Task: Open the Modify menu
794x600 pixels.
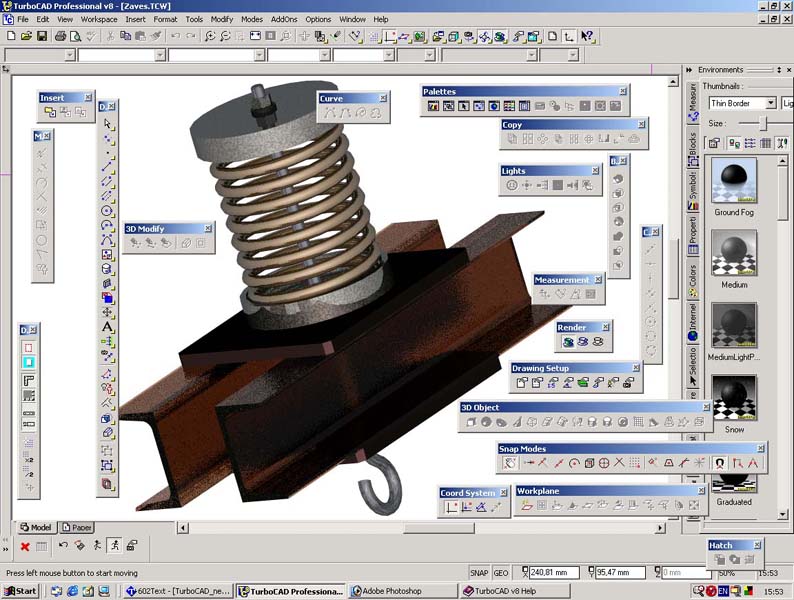Action: click(222, 19)
